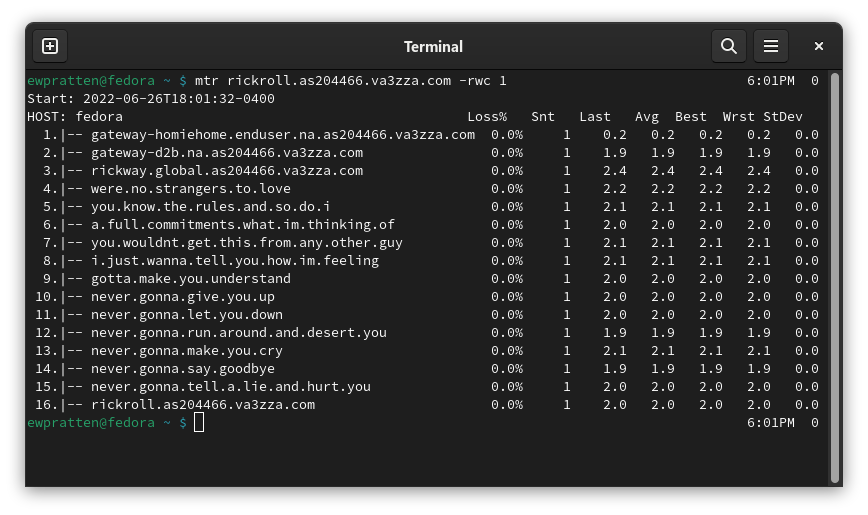Click the empty command prompt cursor
This screenshot has width=868, height=515.
tap(199, 423)
